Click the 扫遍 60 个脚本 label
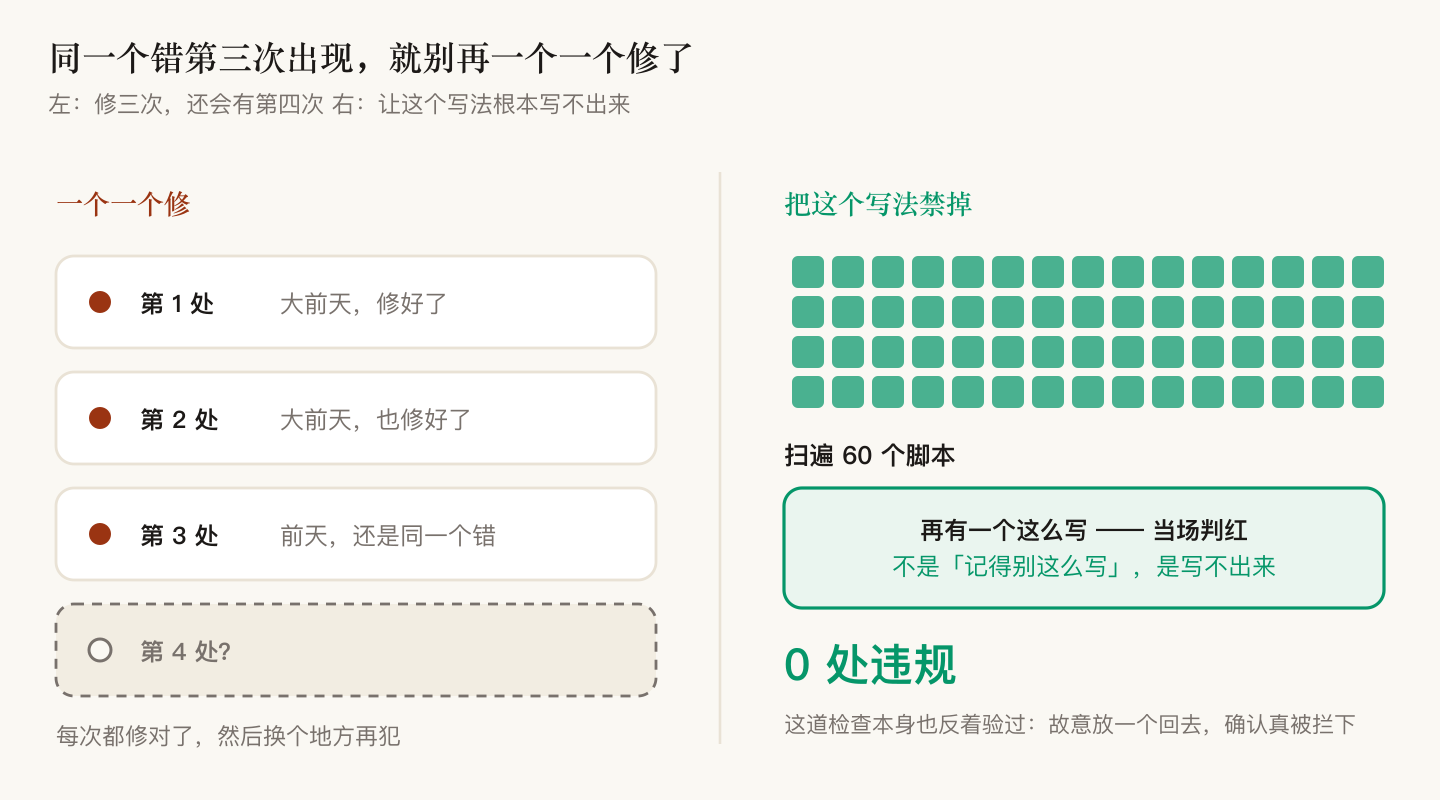 tap(870, 456)
